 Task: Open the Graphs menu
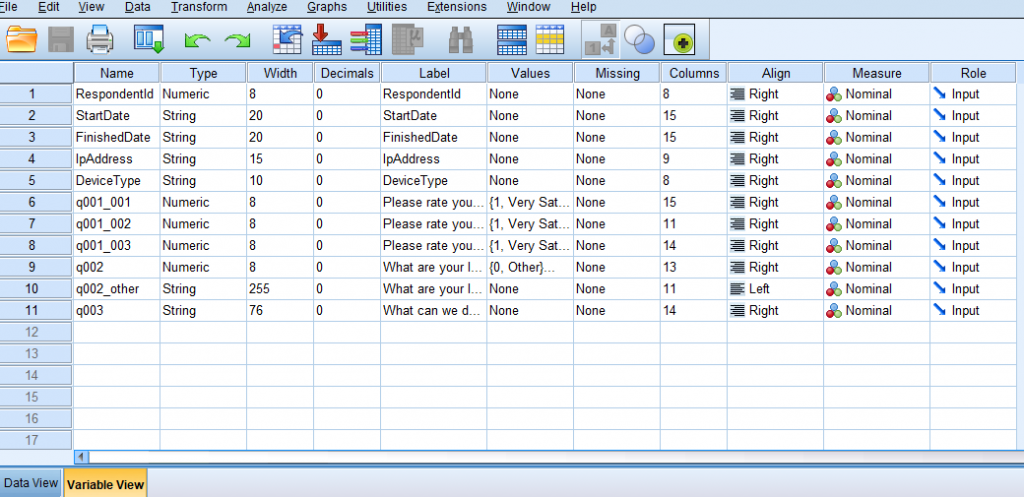tap(327, 7)
